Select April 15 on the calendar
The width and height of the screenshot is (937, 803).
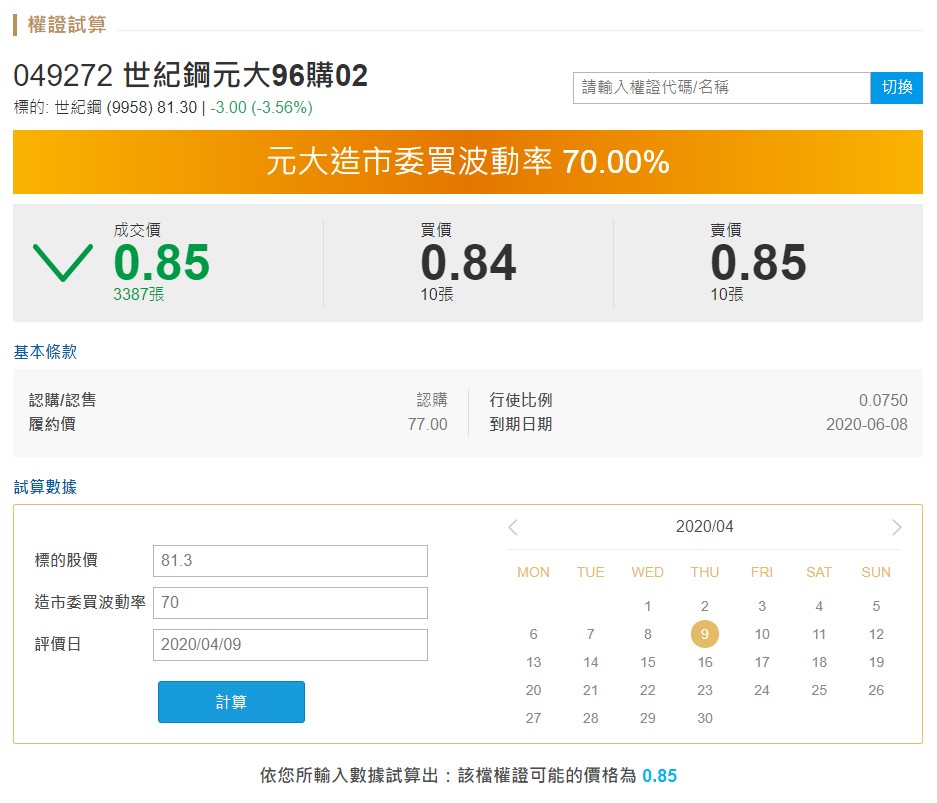pos(648,662)
